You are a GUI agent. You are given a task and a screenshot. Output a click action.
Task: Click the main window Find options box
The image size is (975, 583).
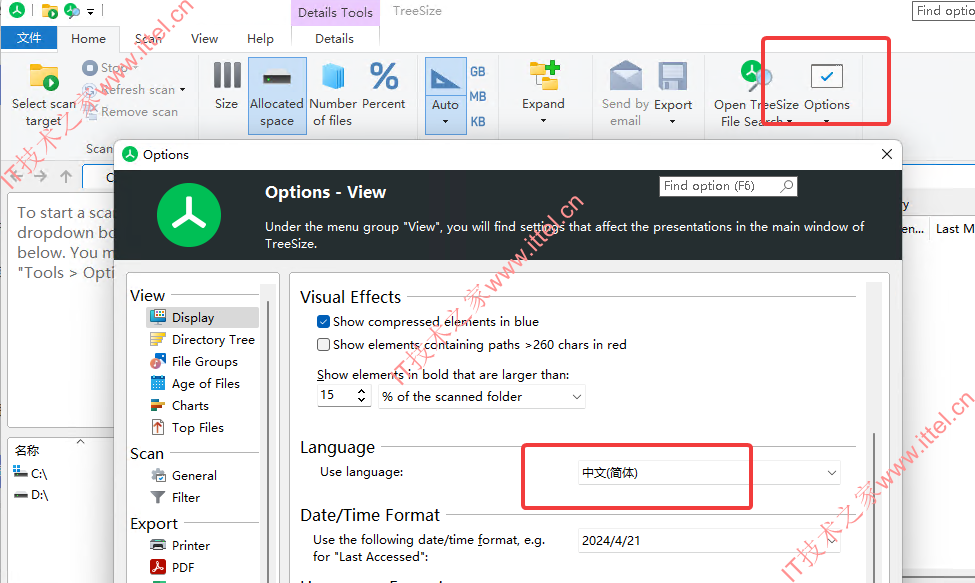pos(943,11)
